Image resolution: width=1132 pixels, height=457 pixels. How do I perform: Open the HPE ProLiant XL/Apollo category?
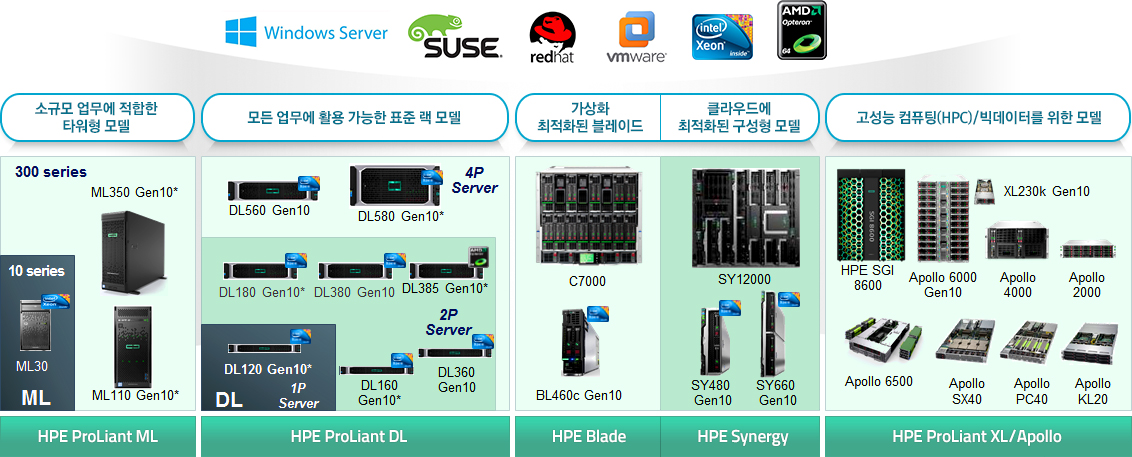point(977,436)
